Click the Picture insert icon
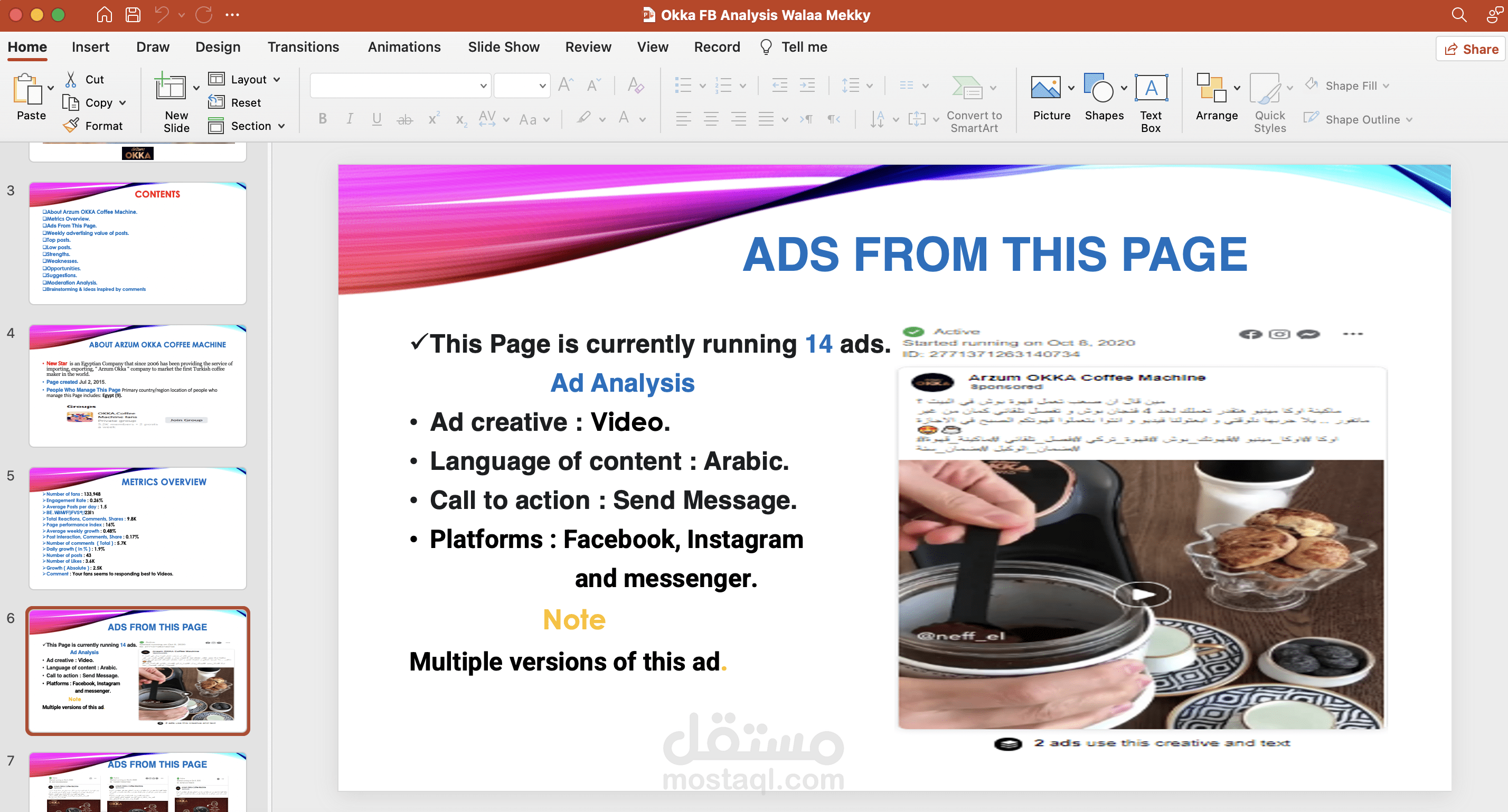This screenshot has width=1508, height=812. pyautogui.click(x=1045, y=88)
